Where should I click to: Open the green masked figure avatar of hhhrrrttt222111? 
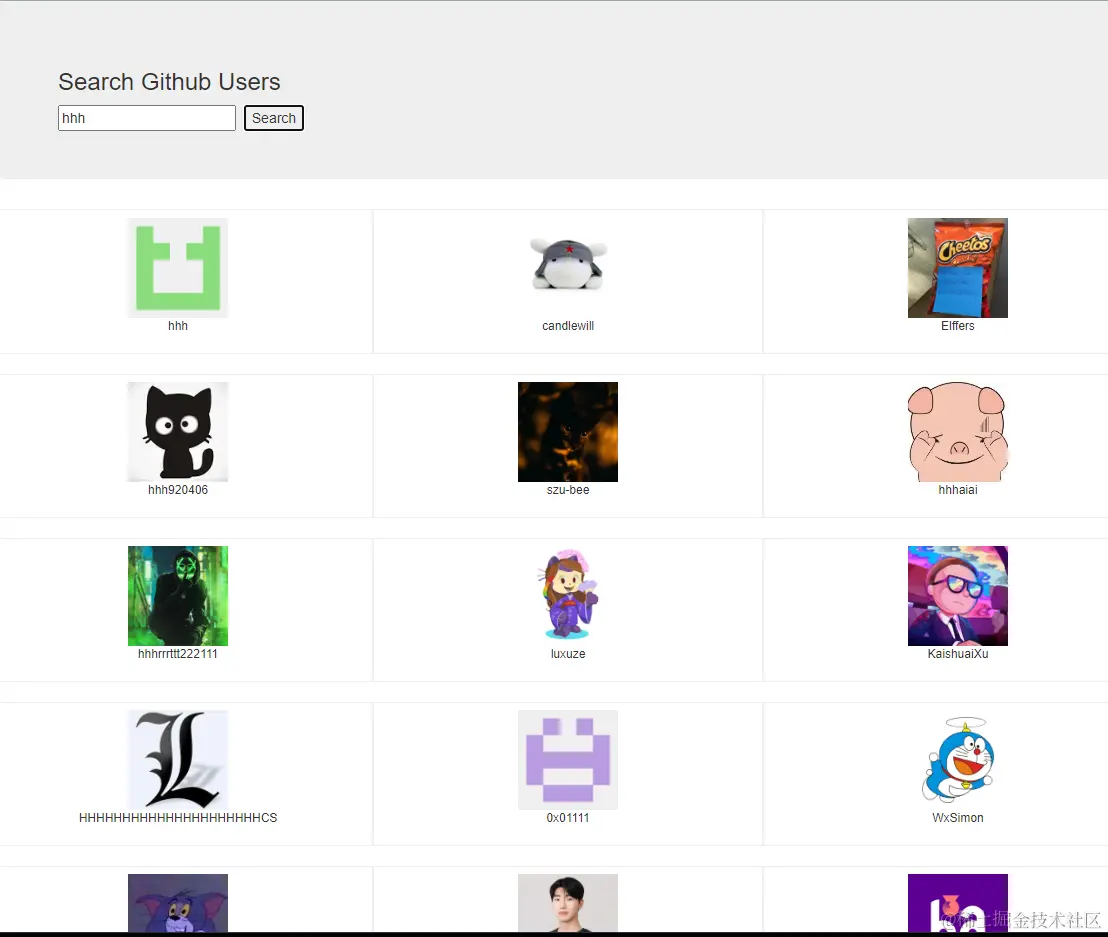pos(178,596)
